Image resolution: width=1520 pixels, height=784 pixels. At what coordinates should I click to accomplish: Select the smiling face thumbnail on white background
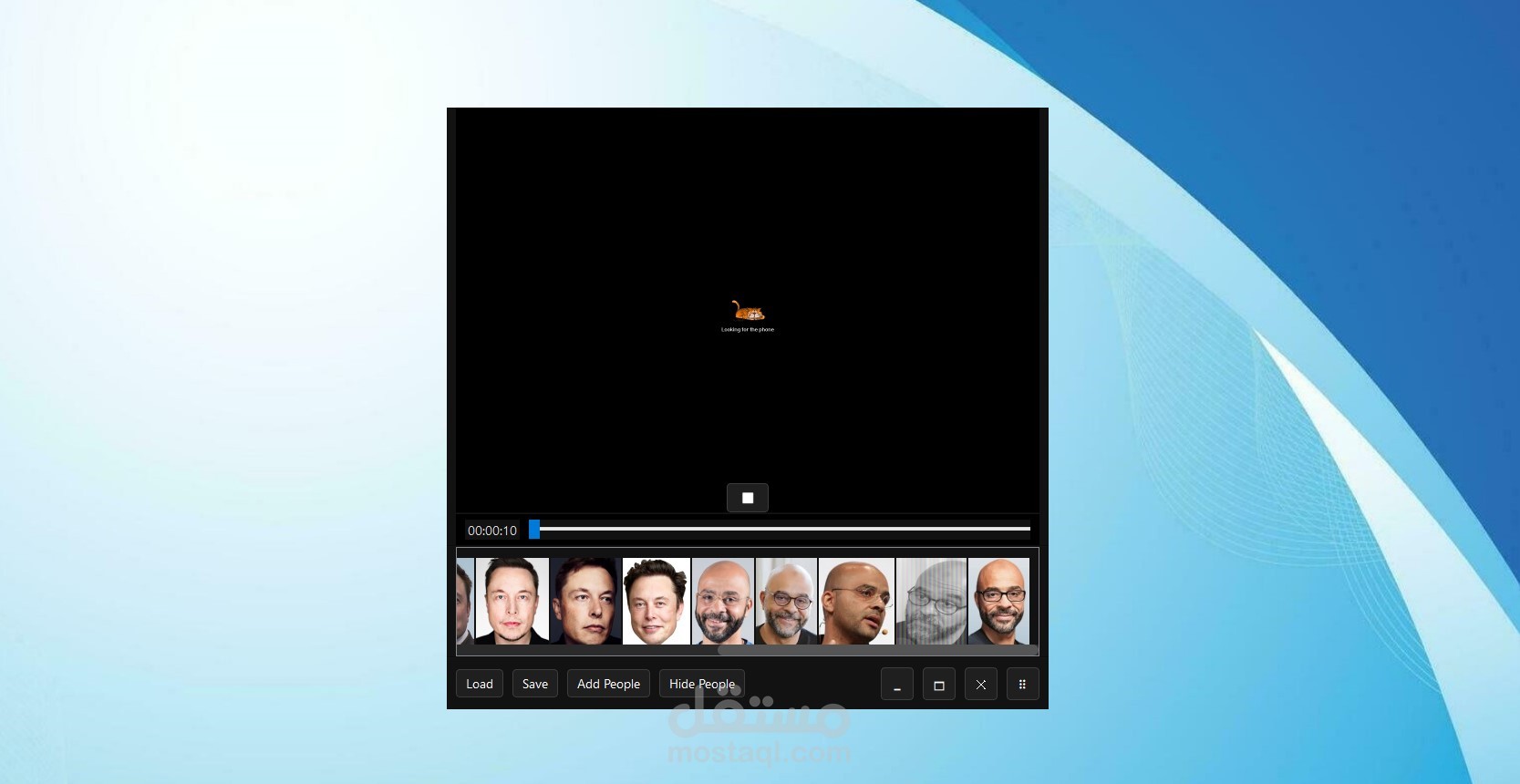coord(657,602)
